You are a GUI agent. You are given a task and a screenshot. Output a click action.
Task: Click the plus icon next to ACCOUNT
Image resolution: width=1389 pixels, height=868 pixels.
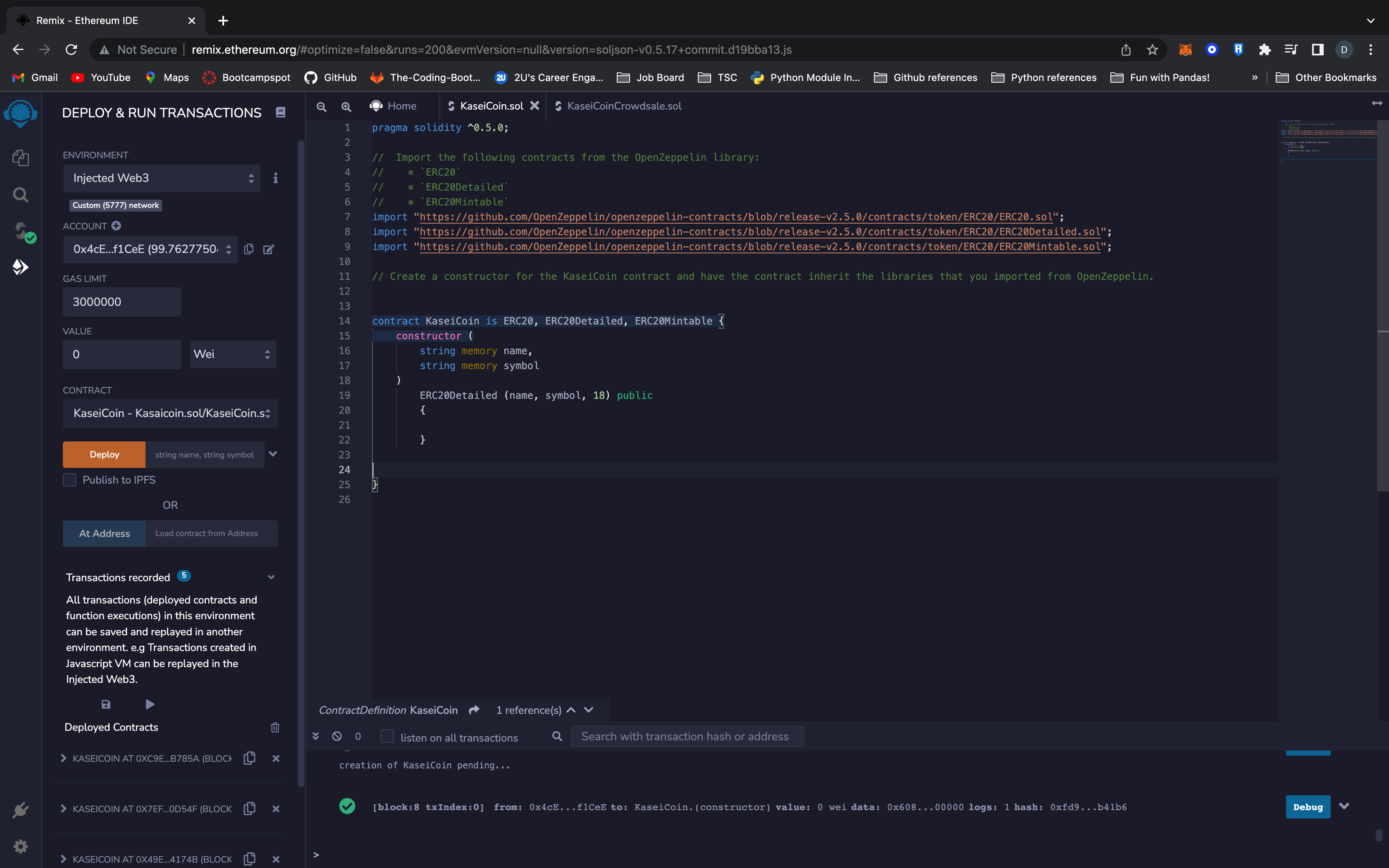pyautogui.click(x=117, y=226)
